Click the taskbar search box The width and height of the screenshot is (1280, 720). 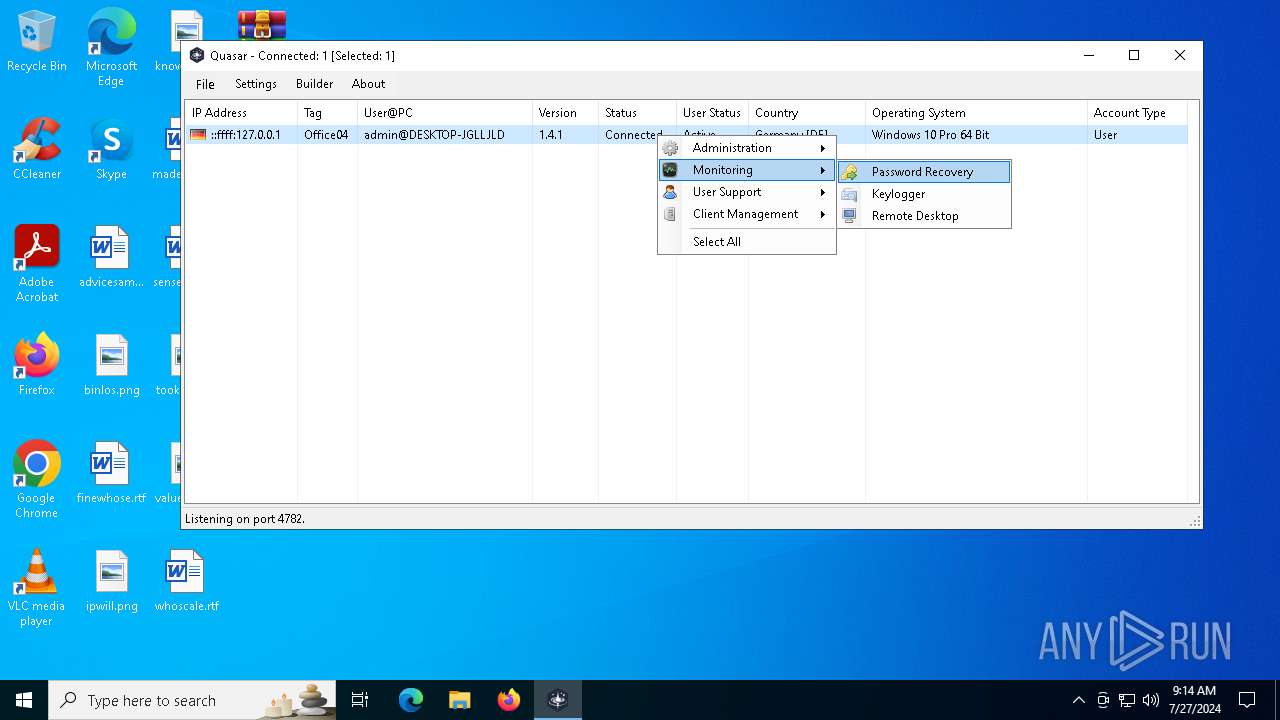coord(192,700)
